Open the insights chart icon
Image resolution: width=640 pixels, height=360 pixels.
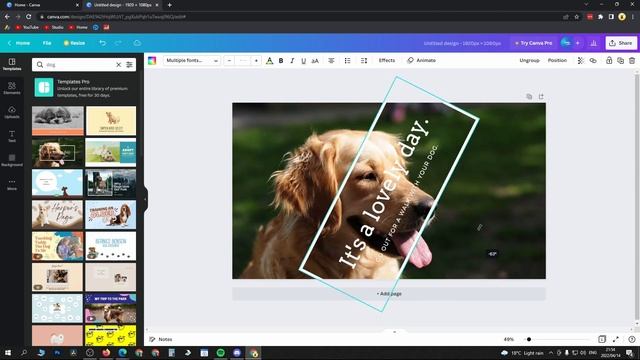tap(593, 43)
